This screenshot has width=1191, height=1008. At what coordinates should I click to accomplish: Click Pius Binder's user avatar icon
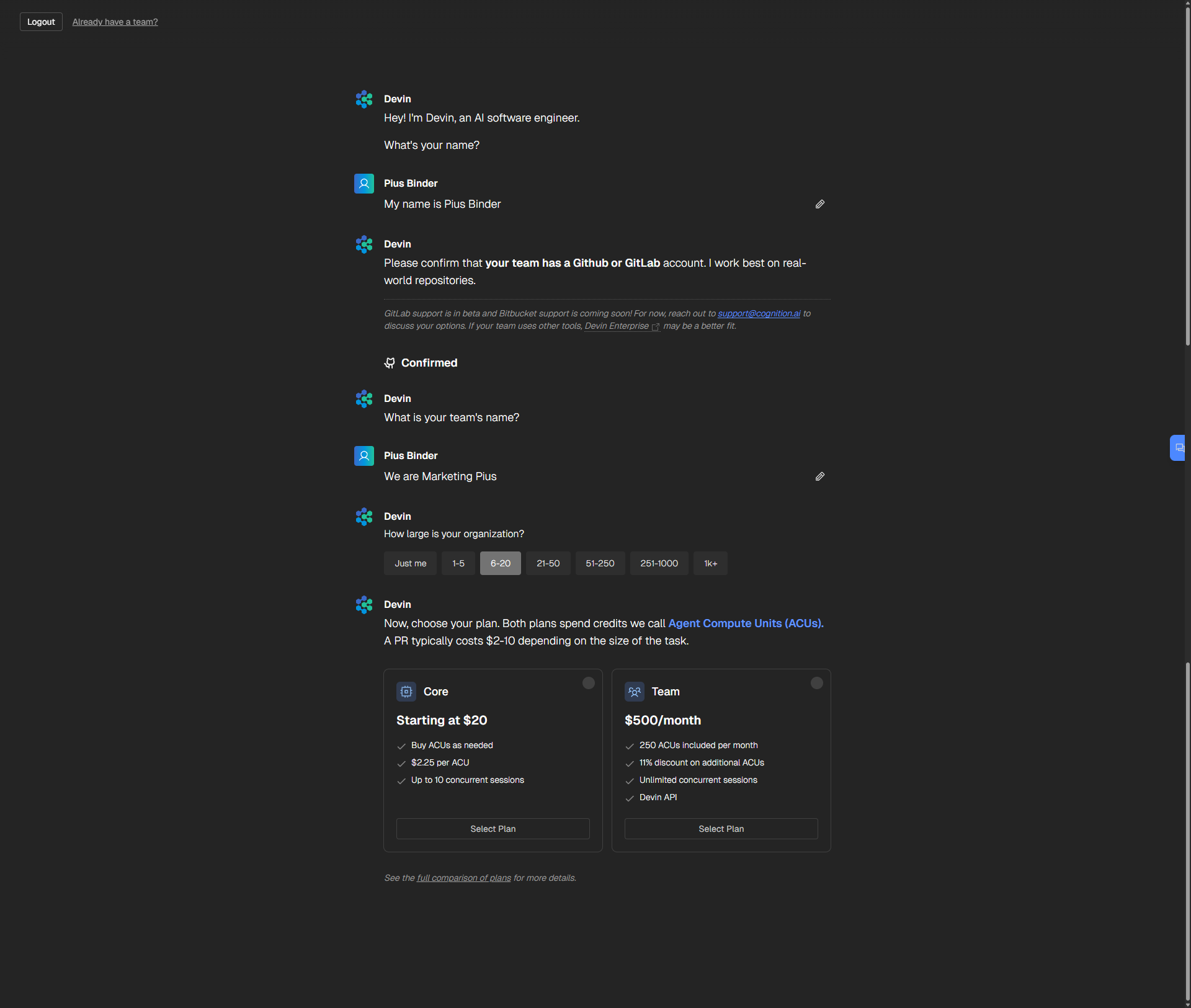(x=364, y=184)
